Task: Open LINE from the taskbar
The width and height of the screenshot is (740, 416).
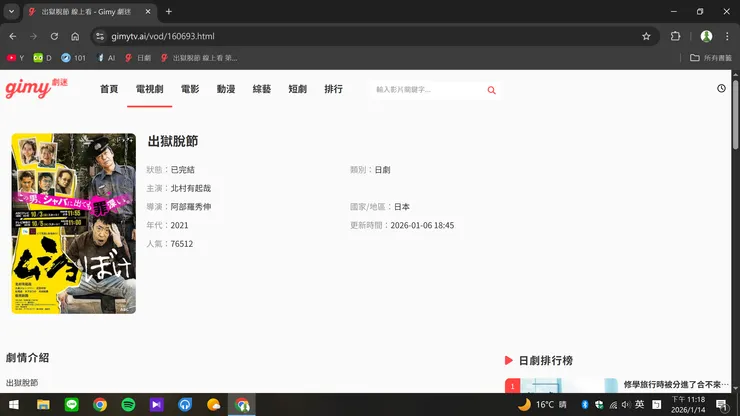Action: coord(71,405)
